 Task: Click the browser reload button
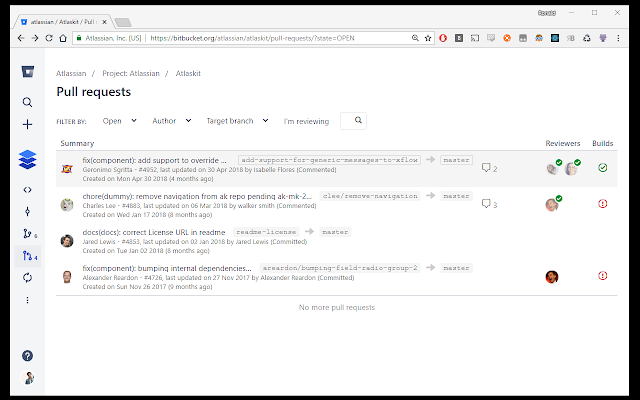coord(49,38)
